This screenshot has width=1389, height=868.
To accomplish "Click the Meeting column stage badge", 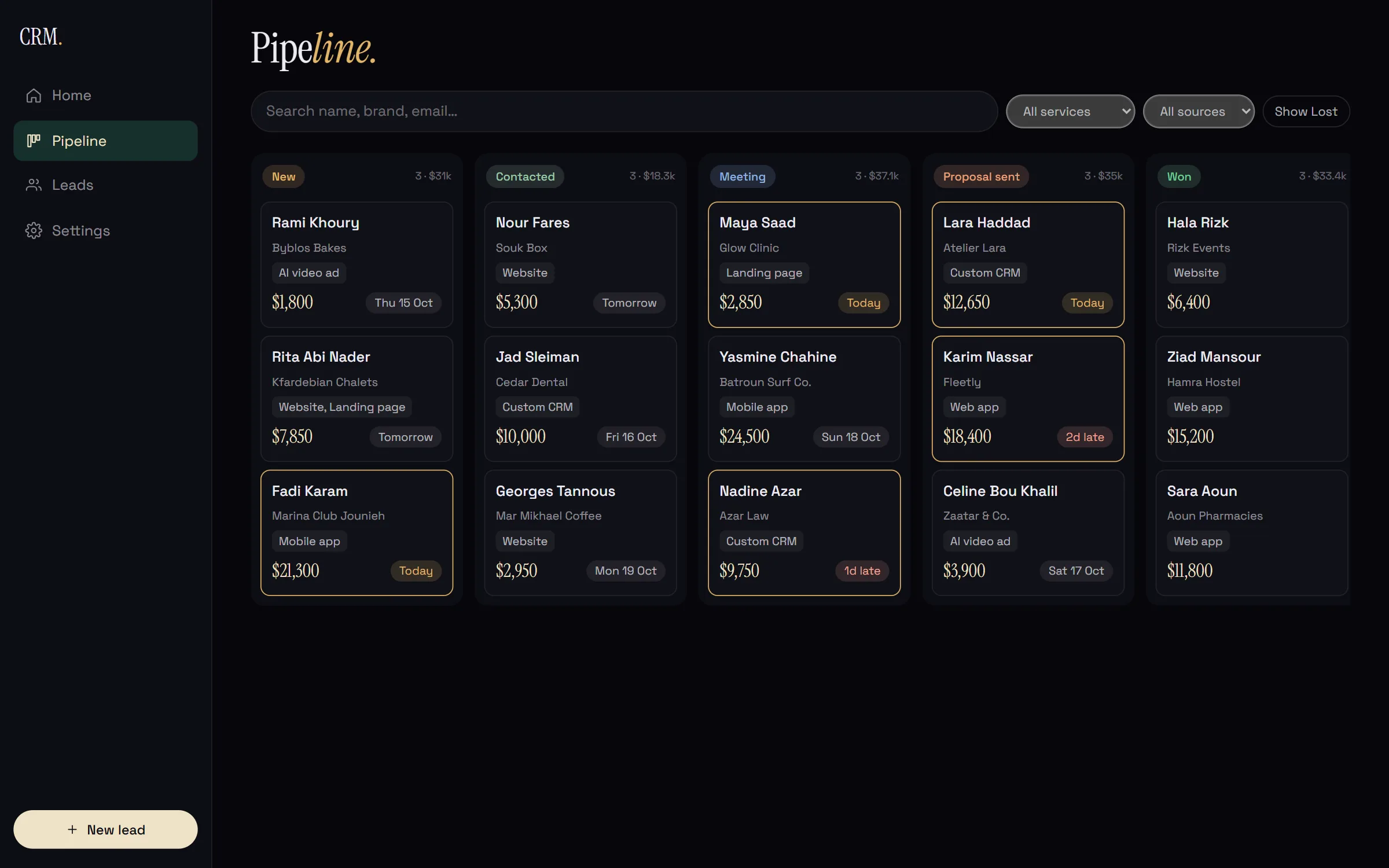I will [742, 176].
